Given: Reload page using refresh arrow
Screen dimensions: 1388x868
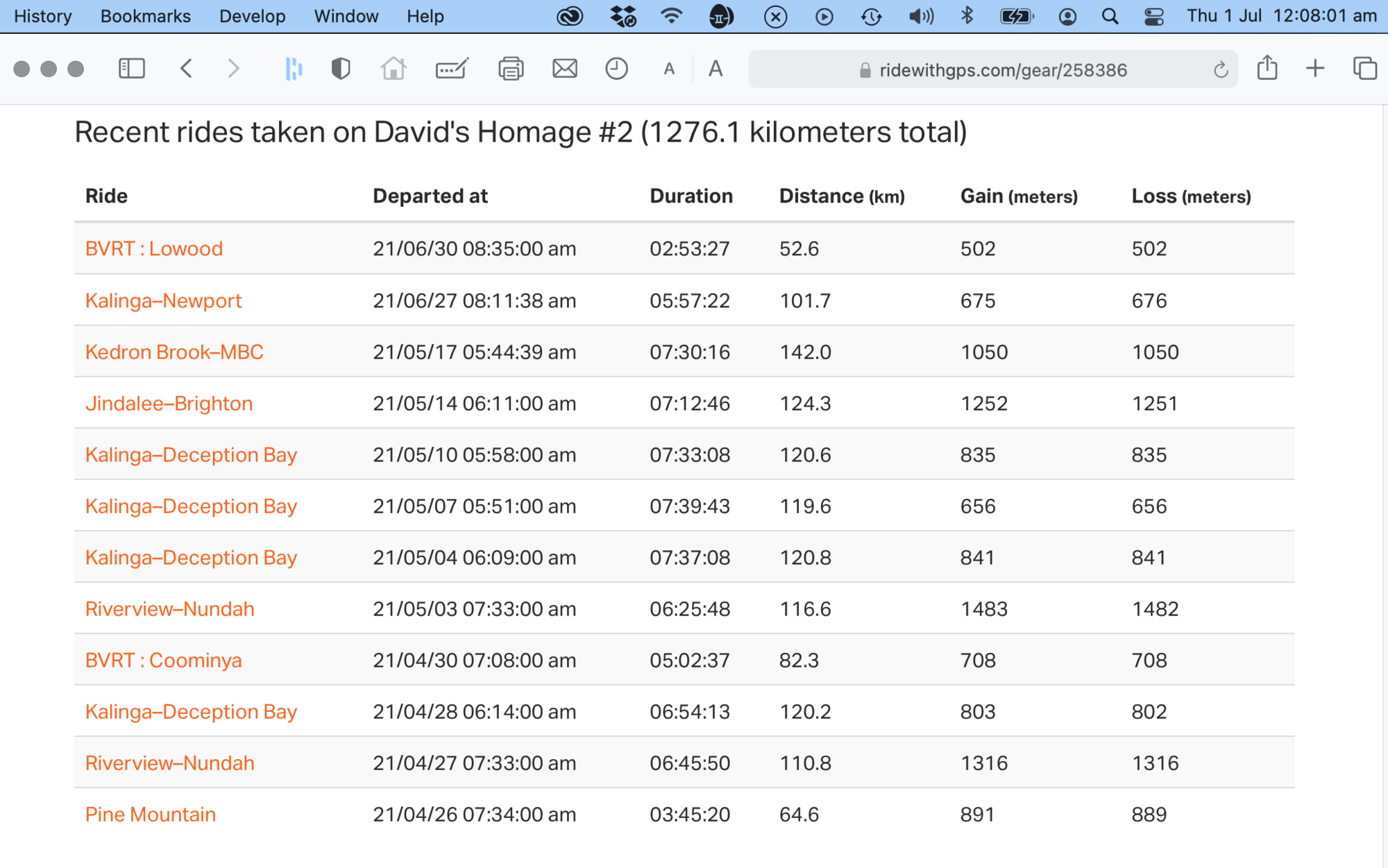Looking at the screenshot, I should 1221,70.
